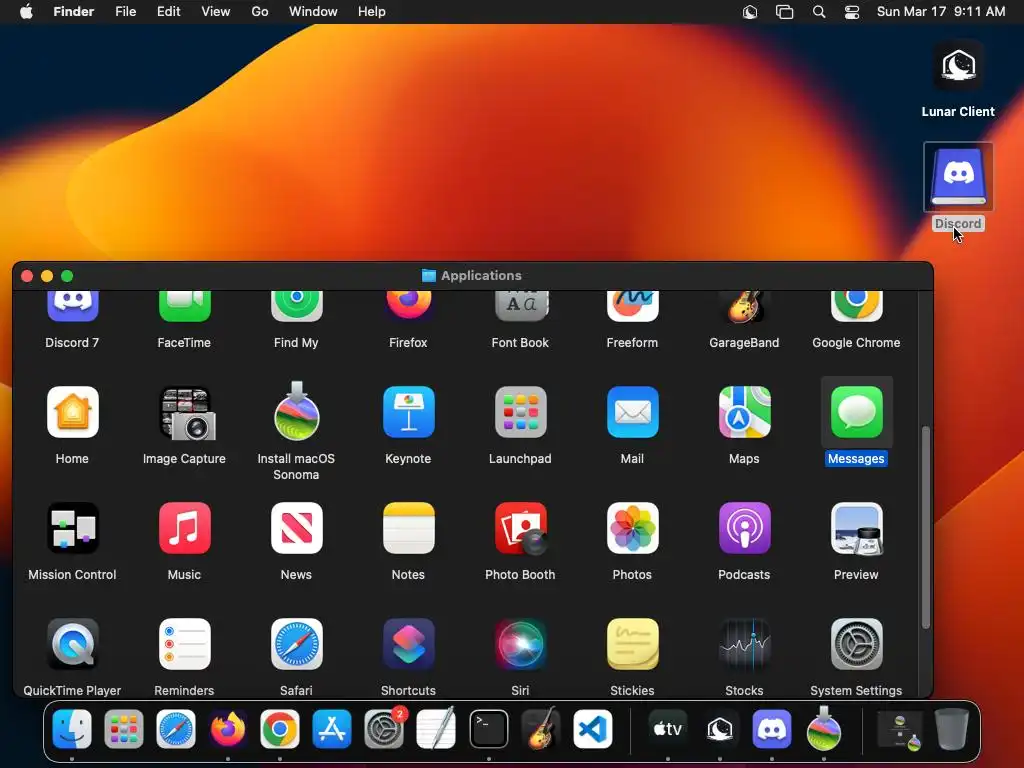Select Safari in the Applications folder

[x=296, y=645]
